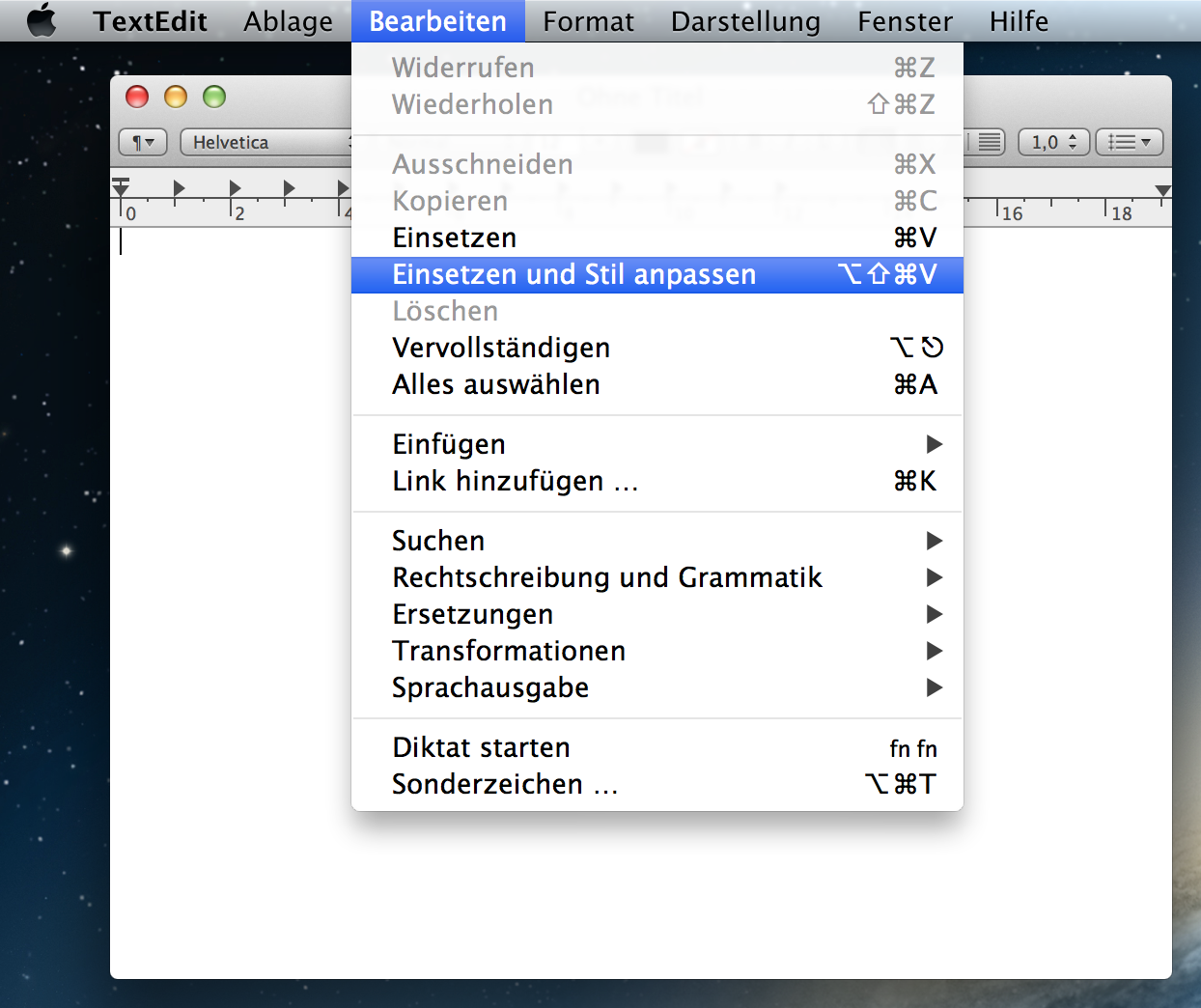This screenshot has height=1008, width=1201.
Task: Select Einsetzen und Stil anpassen
Action: (x=657, y=274)
